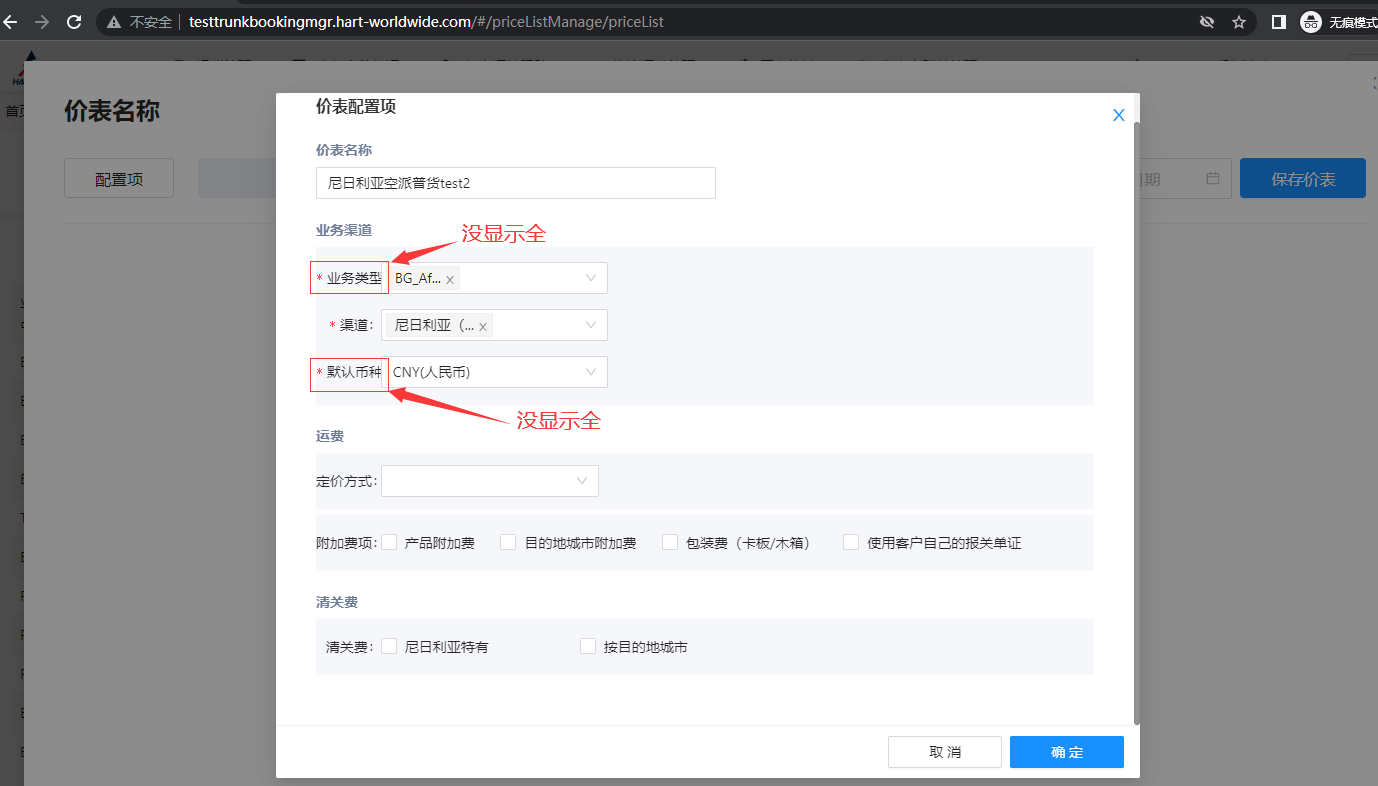Remove the 尼日利亚 channel tag
Viewport: 1378px width, 786px height.
click(x=483, y=325)
